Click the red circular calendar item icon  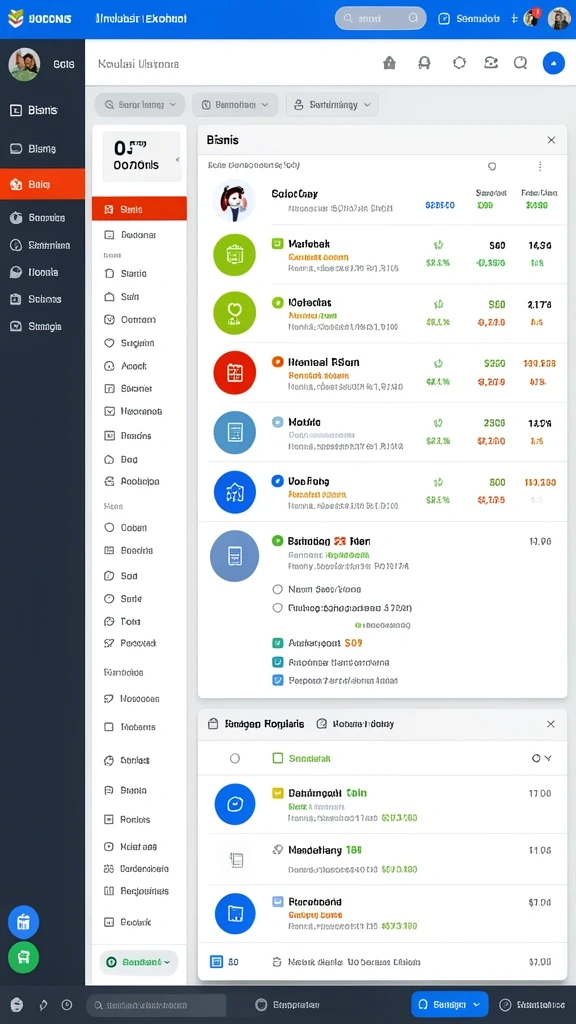pos(234,372)
